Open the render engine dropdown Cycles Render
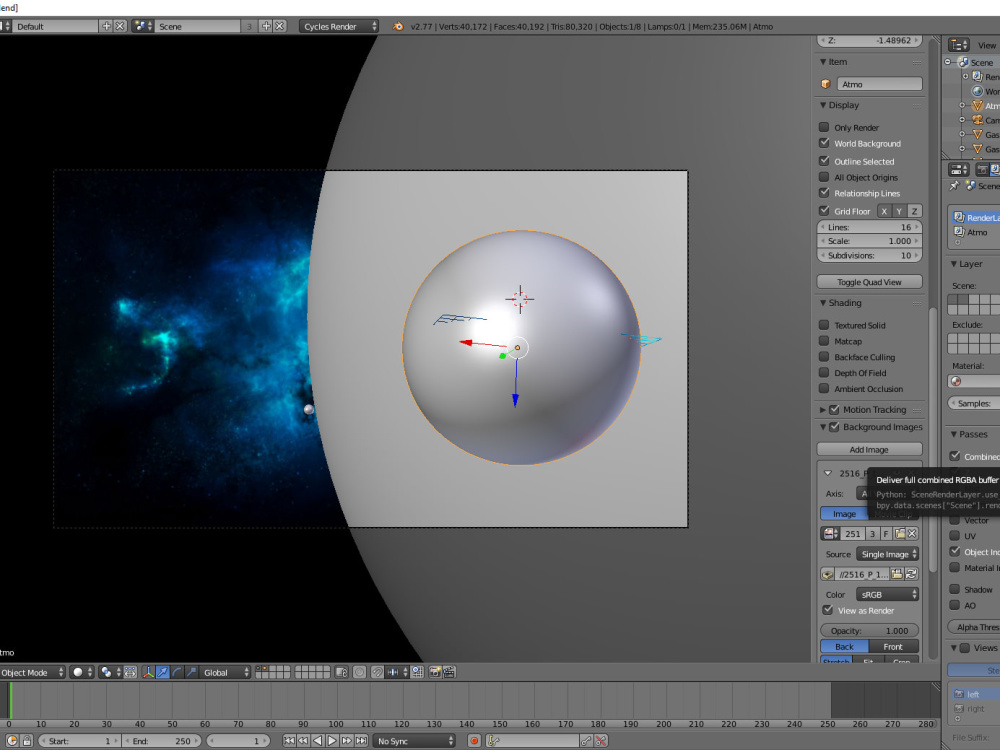 [339, 26]
